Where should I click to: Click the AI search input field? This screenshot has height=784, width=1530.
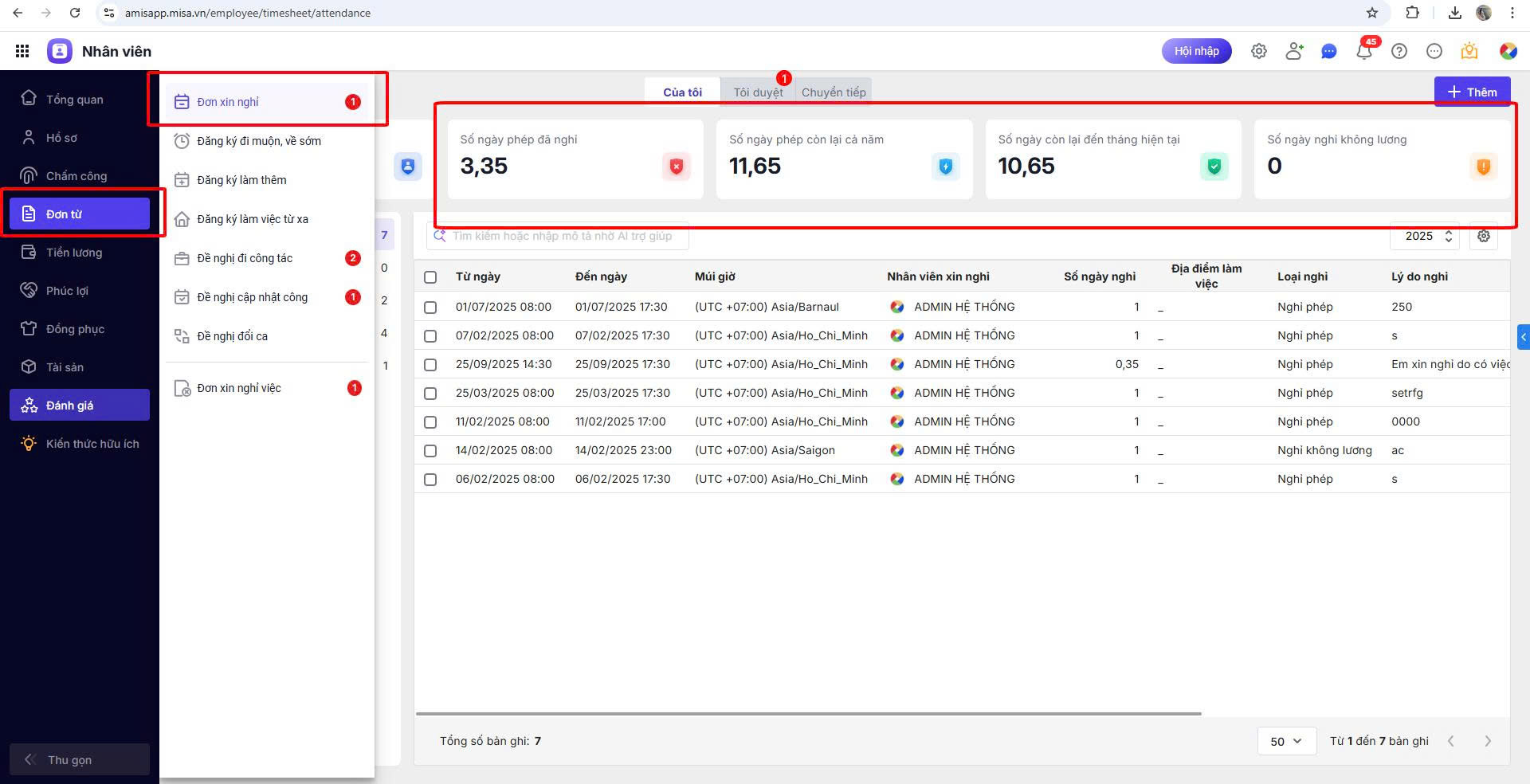[x=562, y=236]
